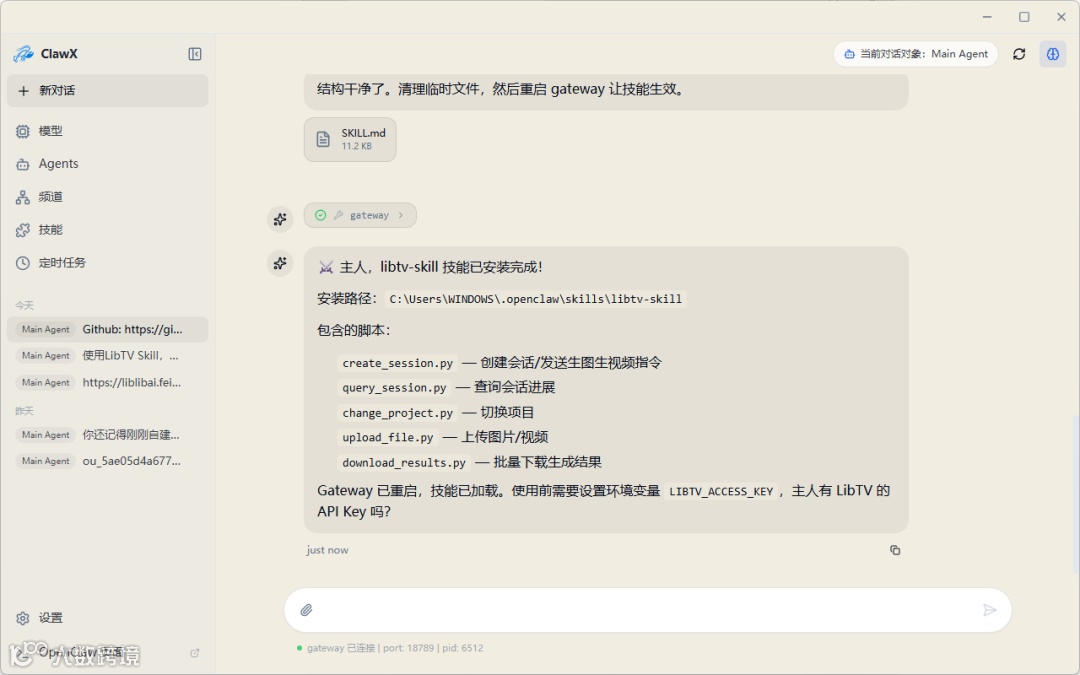Click the document icon on SKILL.md
The image size is (1080, 675).
(x=323, y=139)
